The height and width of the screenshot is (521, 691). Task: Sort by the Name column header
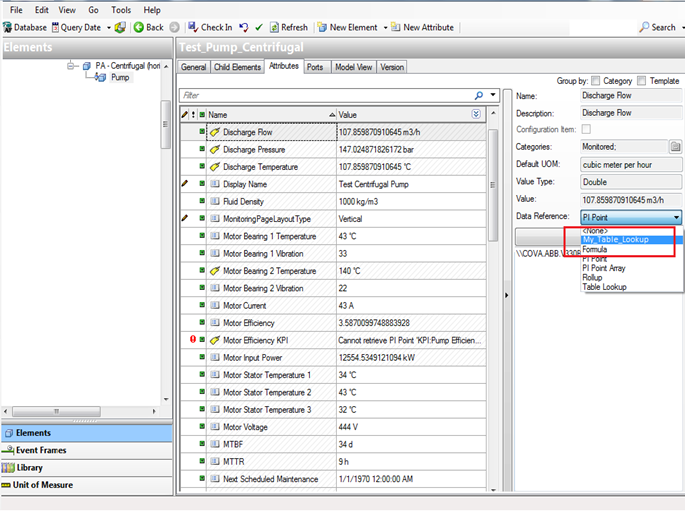271,115
